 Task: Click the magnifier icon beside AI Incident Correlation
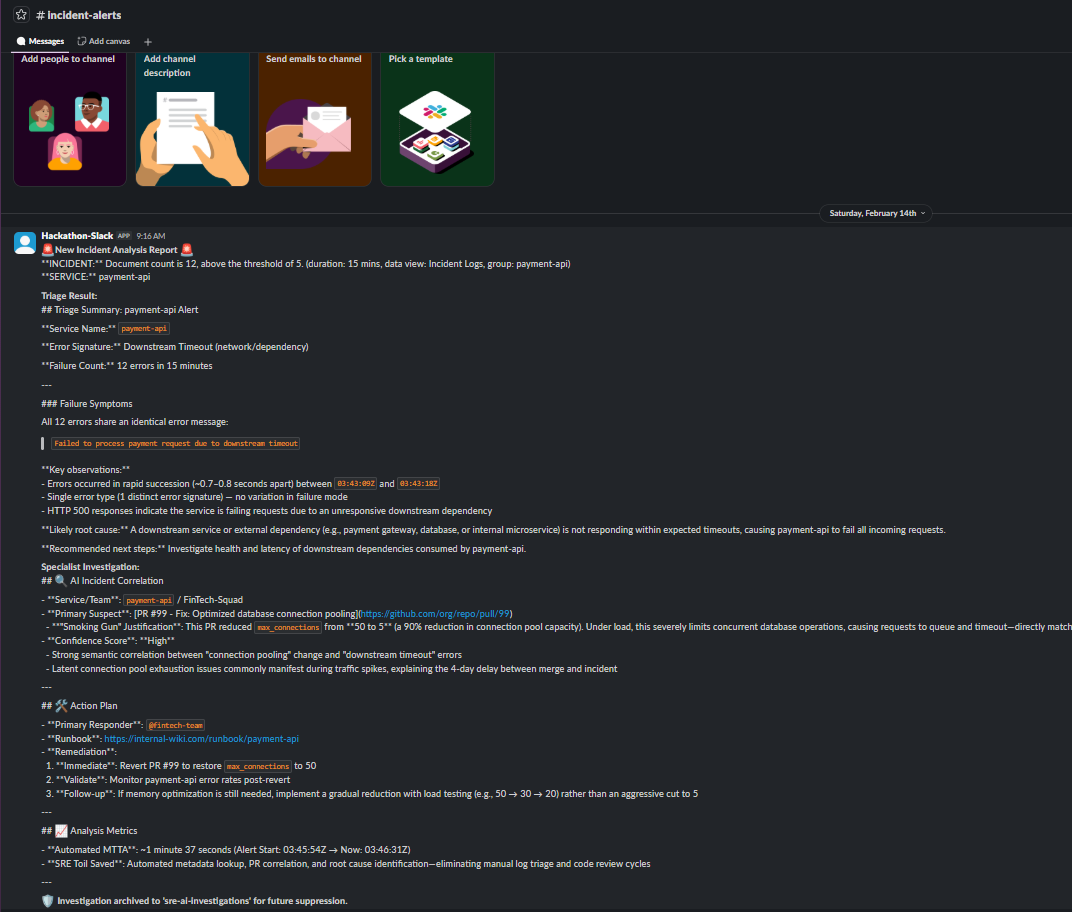pyautogui.click(x=61, y=580)
